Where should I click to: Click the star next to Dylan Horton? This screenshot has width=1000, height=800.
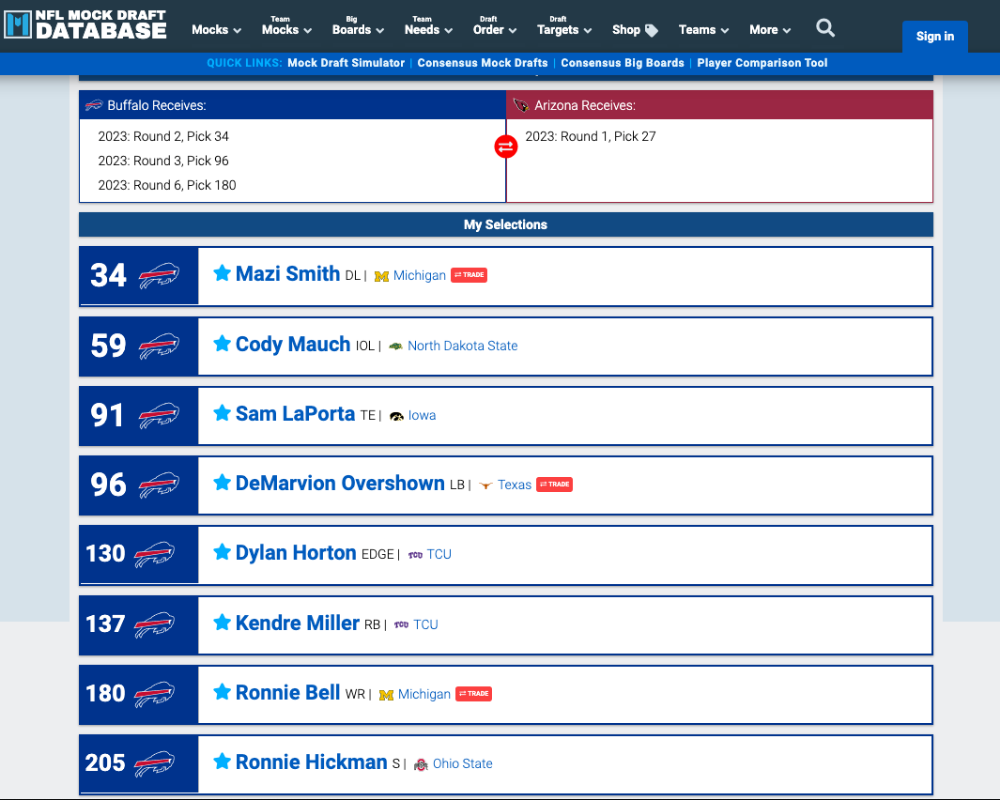[x=222, y=552]
